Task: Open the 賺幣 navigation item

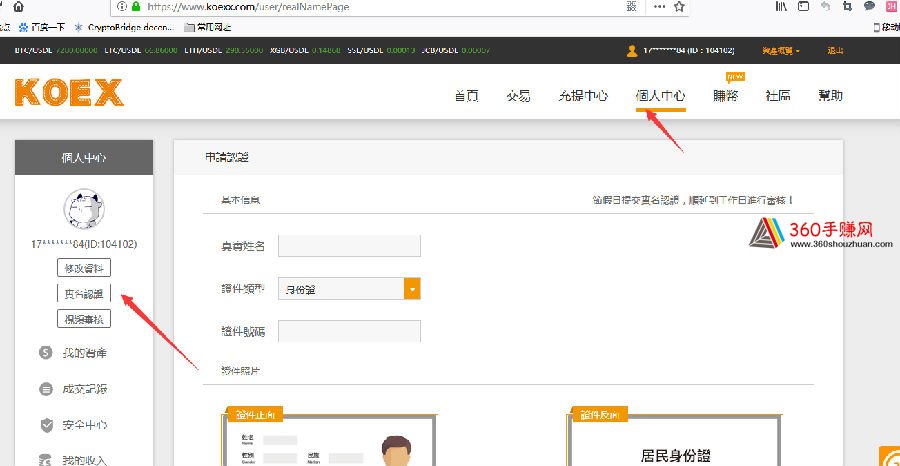Action: pos(726,96)
